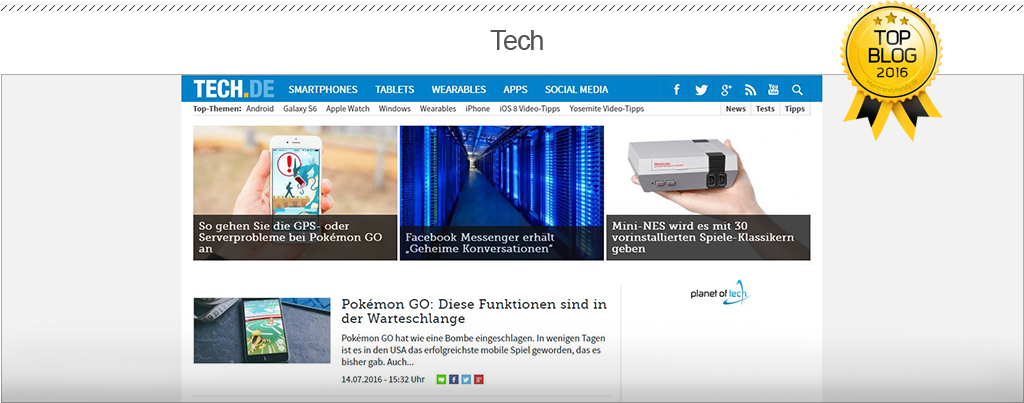Open the Wearables top theme link
Screen dimensions: 1024x403
[x=438, y=108]
